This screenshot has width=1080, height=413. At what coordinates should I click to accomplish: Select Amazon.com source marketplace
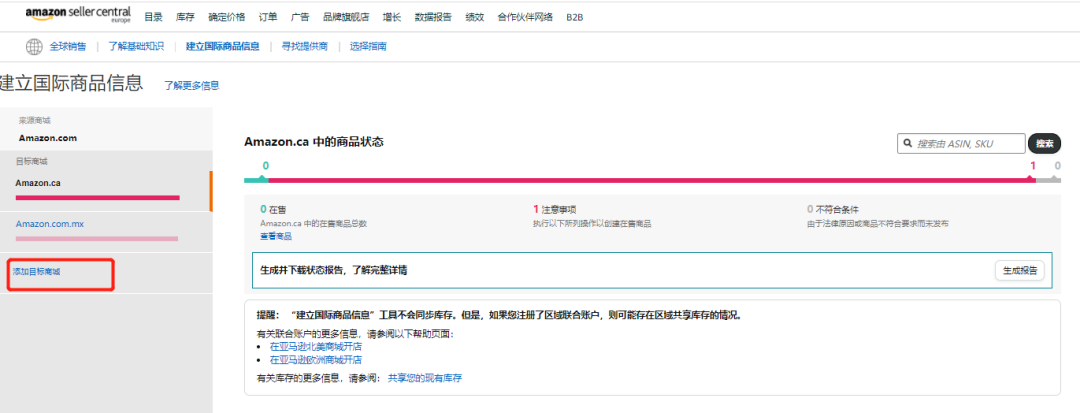click(x=48, y=138)
